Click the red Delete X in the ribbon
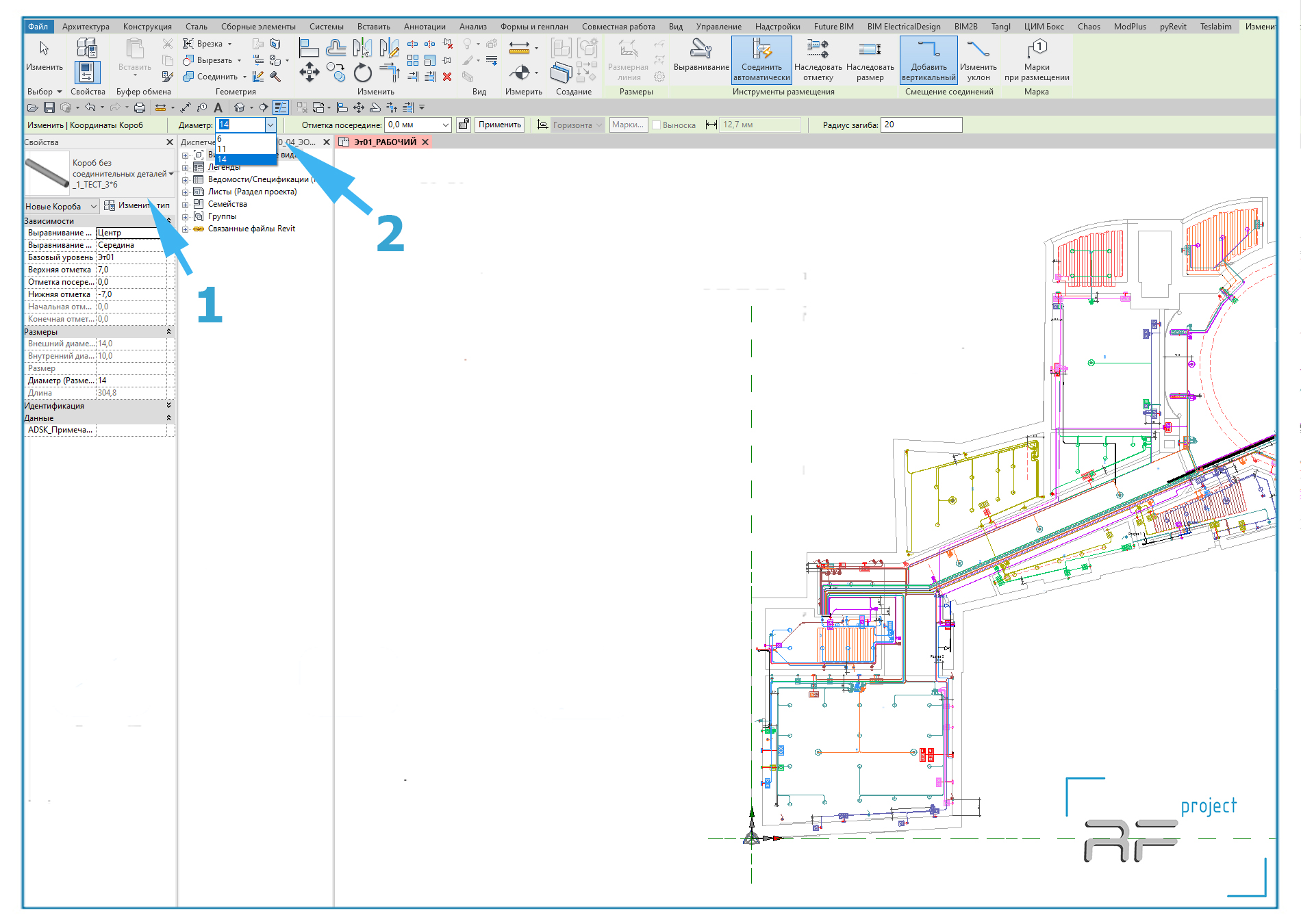This screenshot has height=924, width=1301. (447, 77)
